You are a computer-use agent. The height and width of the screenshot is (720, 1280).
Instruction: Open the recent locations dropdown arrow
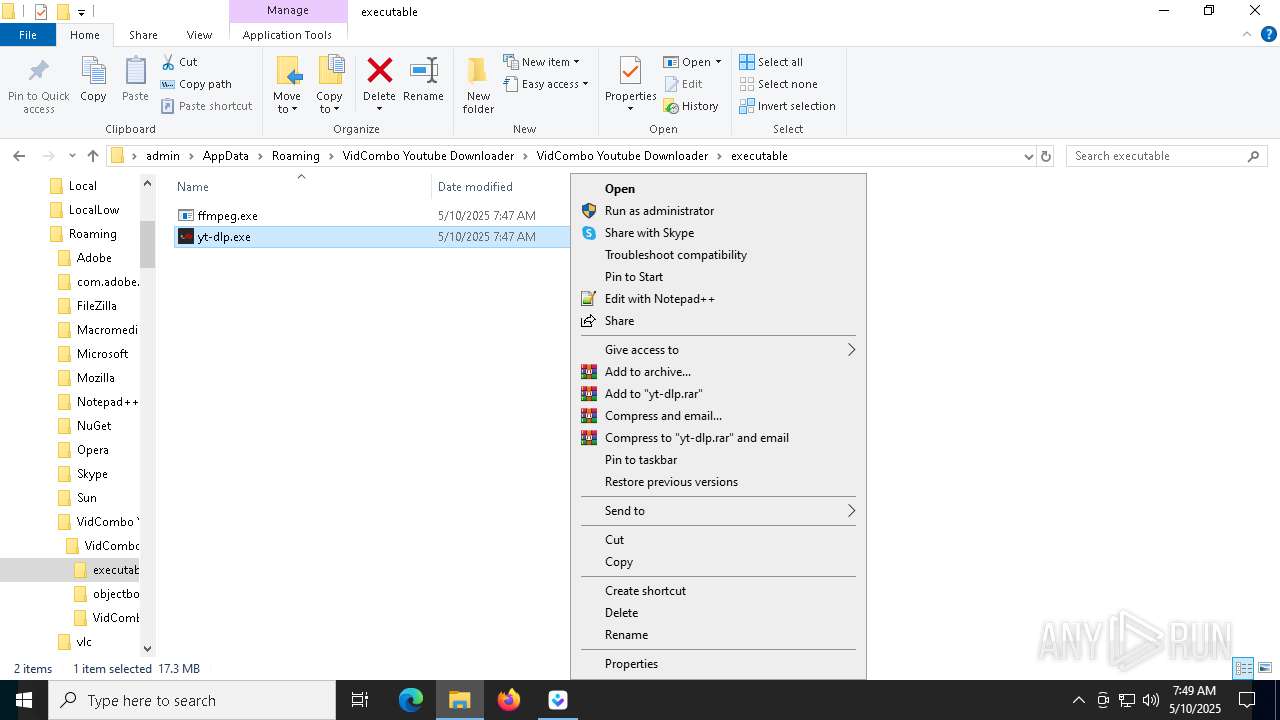pos(72,156)
